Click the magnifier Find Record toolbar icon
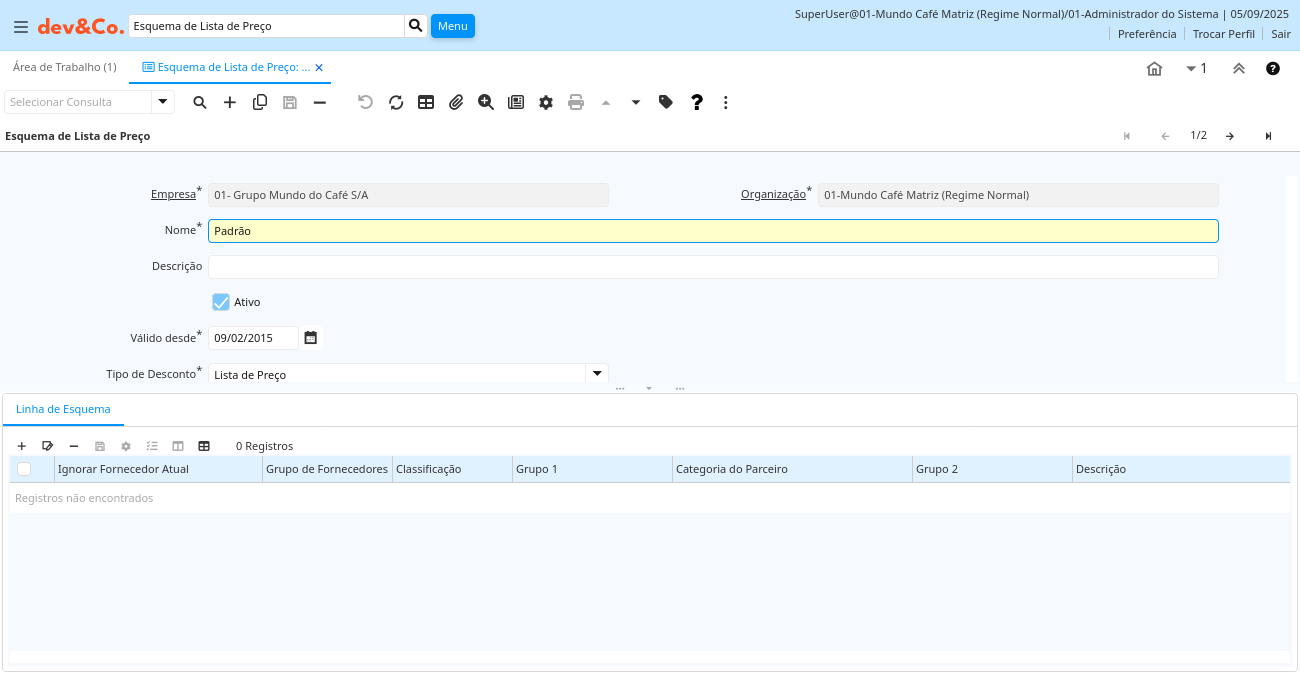 pyautogui.click(x=200, y=102)
